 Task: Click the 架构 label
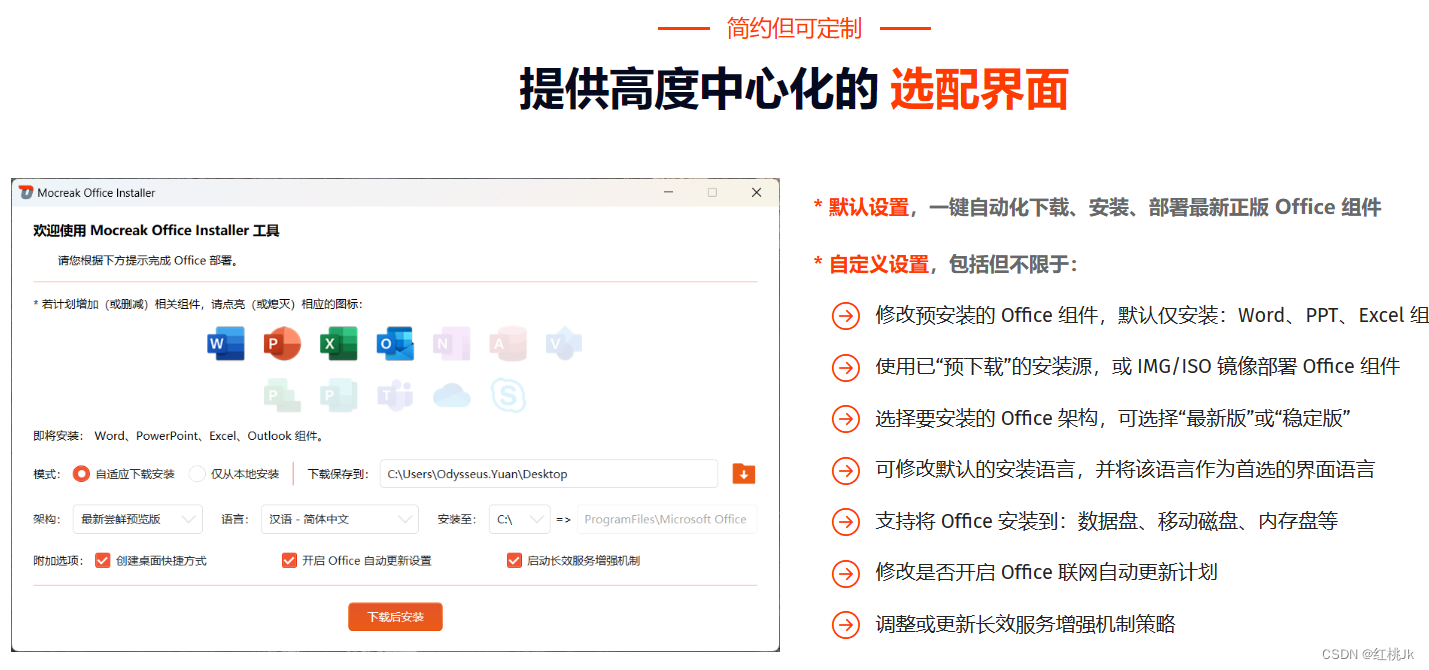pos(47,519)
